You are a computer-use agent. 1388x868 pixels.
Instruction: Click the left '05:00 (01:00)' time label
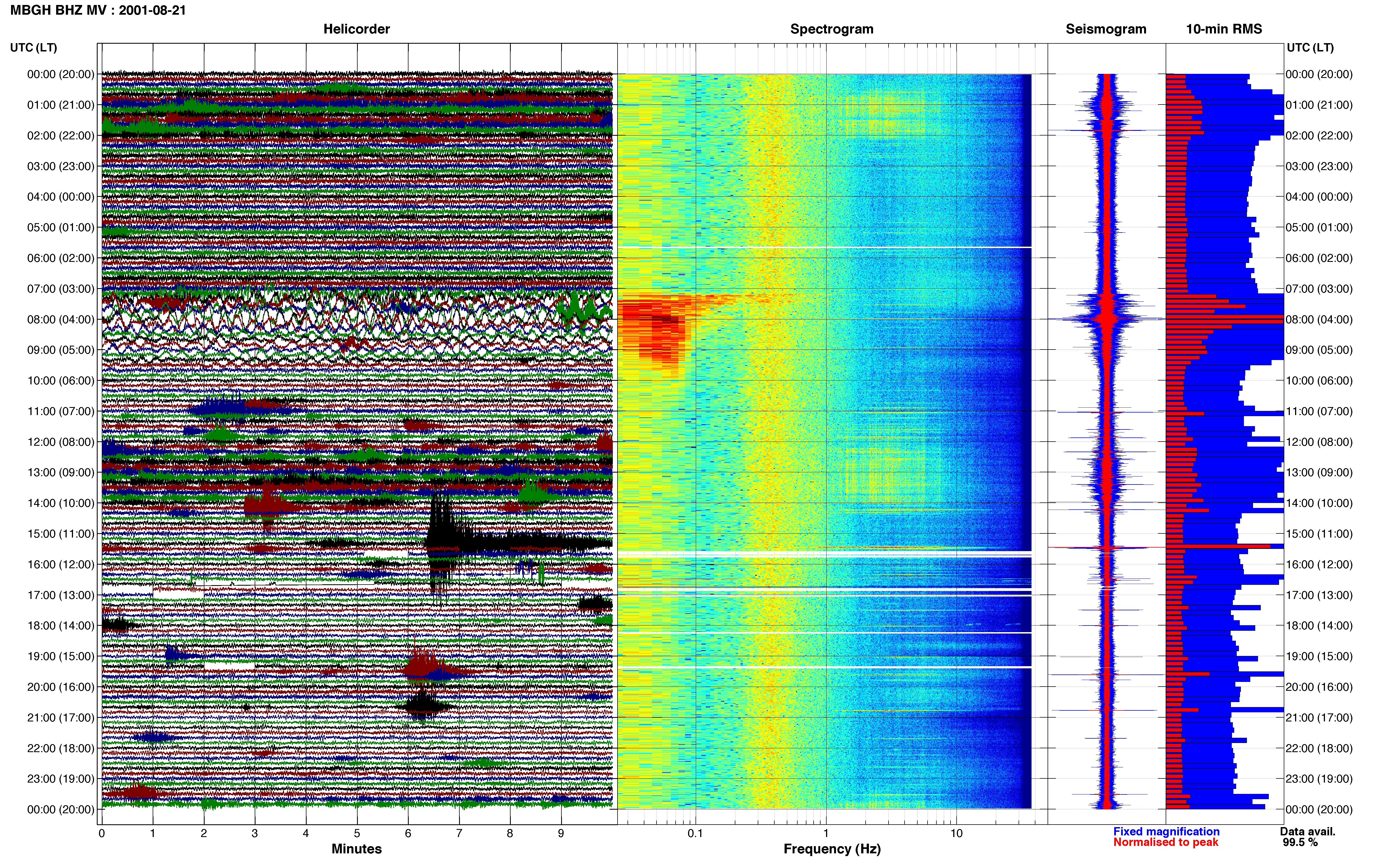(x=61, y=227)
